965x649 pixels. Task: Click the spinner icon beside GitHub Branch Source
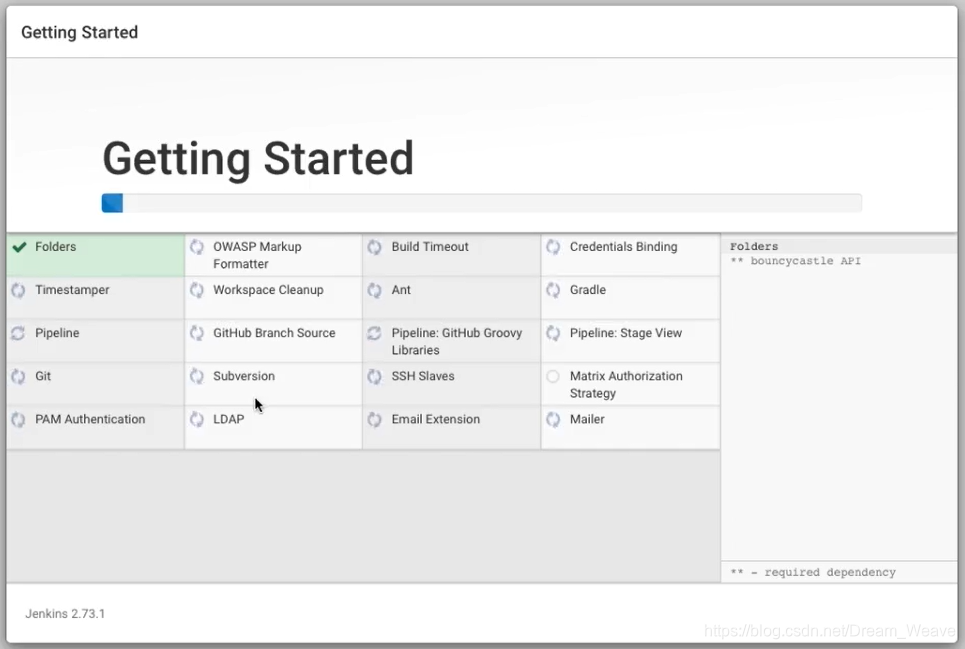(197, 333)
